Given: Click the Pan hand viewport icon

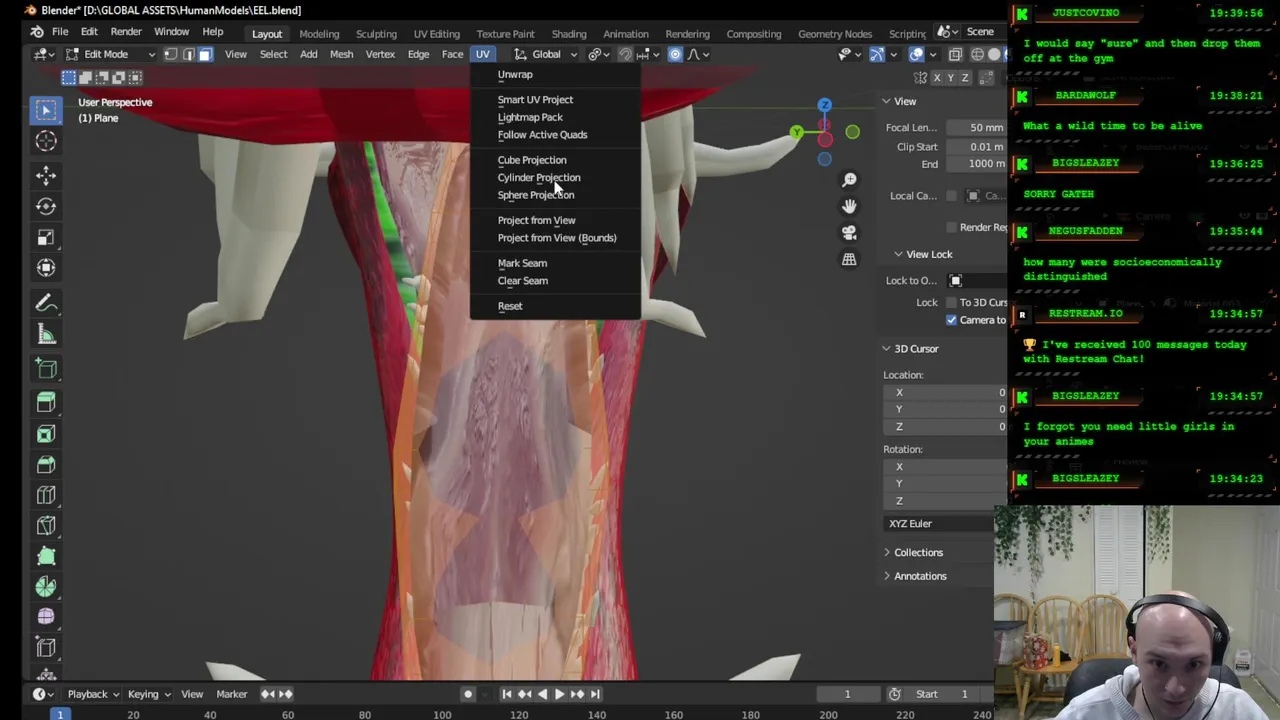Looking at the screenshot, I should pos(849,206).
